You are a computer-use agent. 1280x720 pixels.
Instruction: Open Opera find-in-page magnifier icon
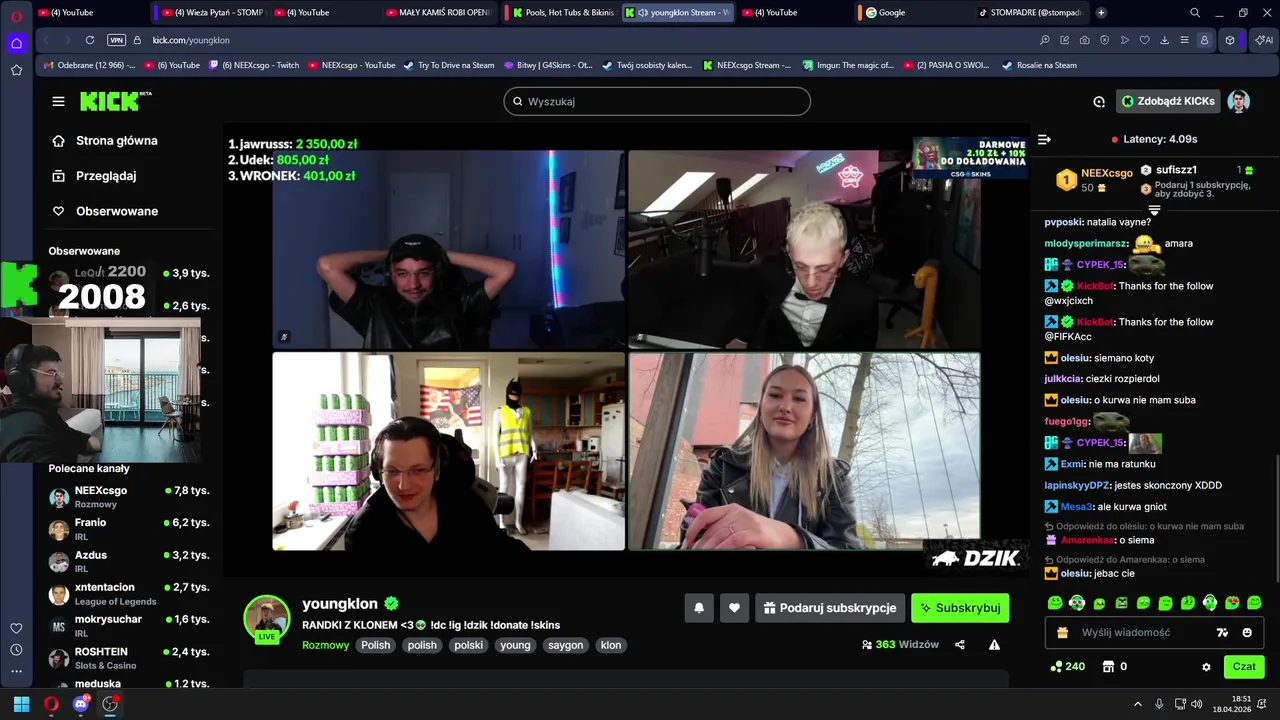(x=1045, y=40)
